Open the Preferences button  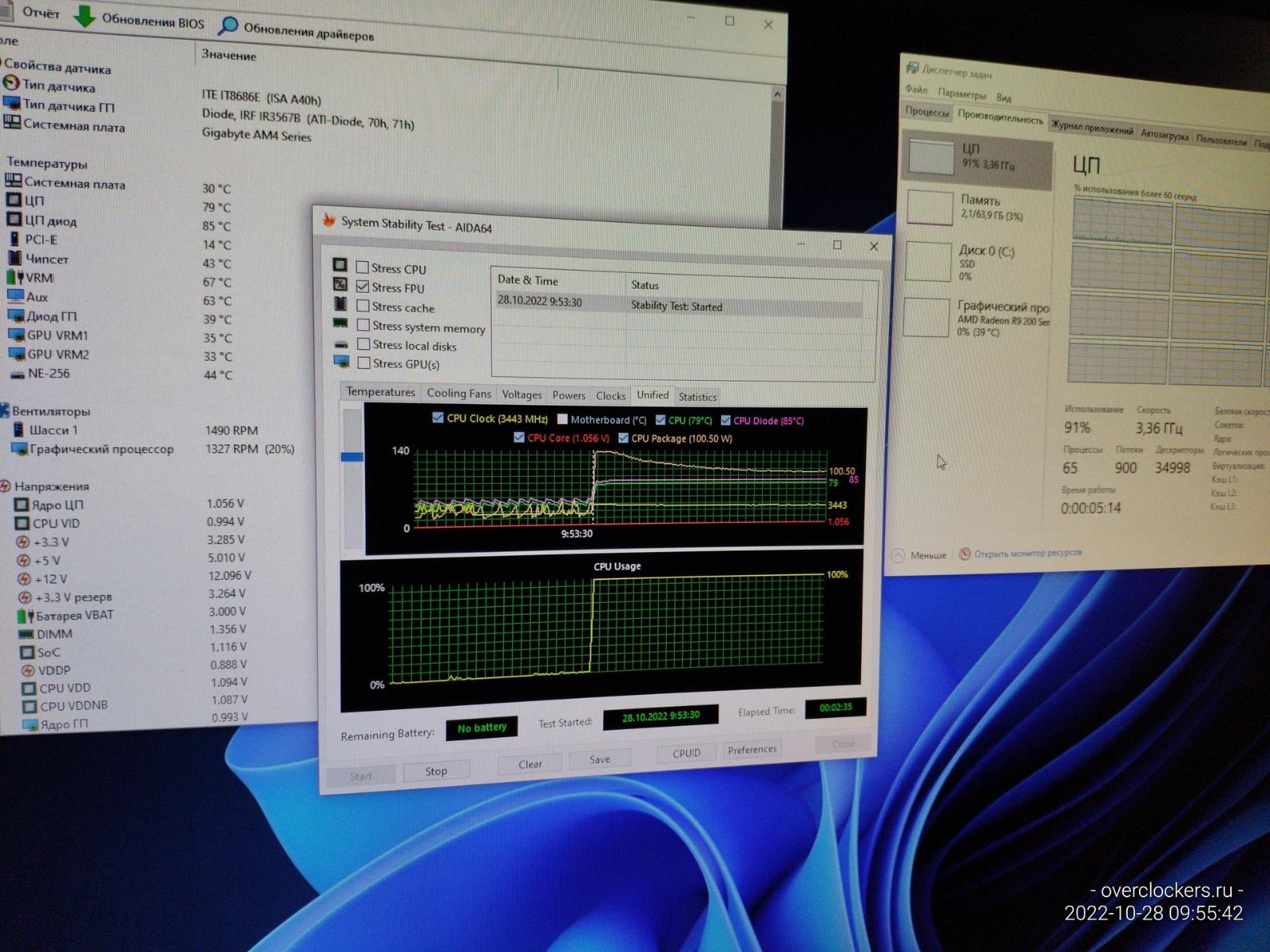point(752,749)
